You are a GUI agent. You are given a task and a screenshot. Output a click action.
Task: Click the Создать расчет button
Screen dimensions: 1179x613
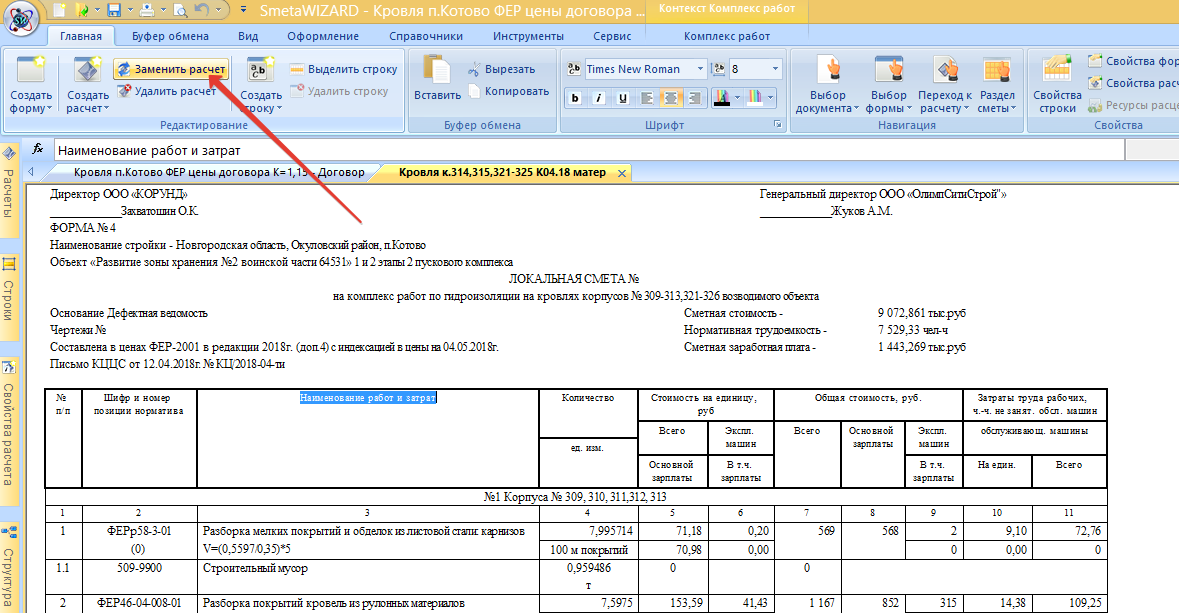[88, 85]
